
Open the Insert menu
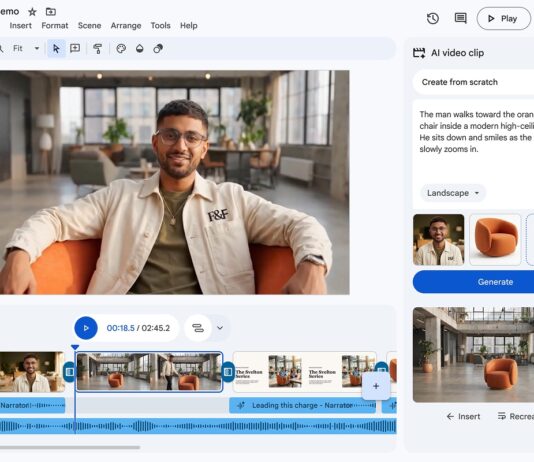click(x=20, y=26)
